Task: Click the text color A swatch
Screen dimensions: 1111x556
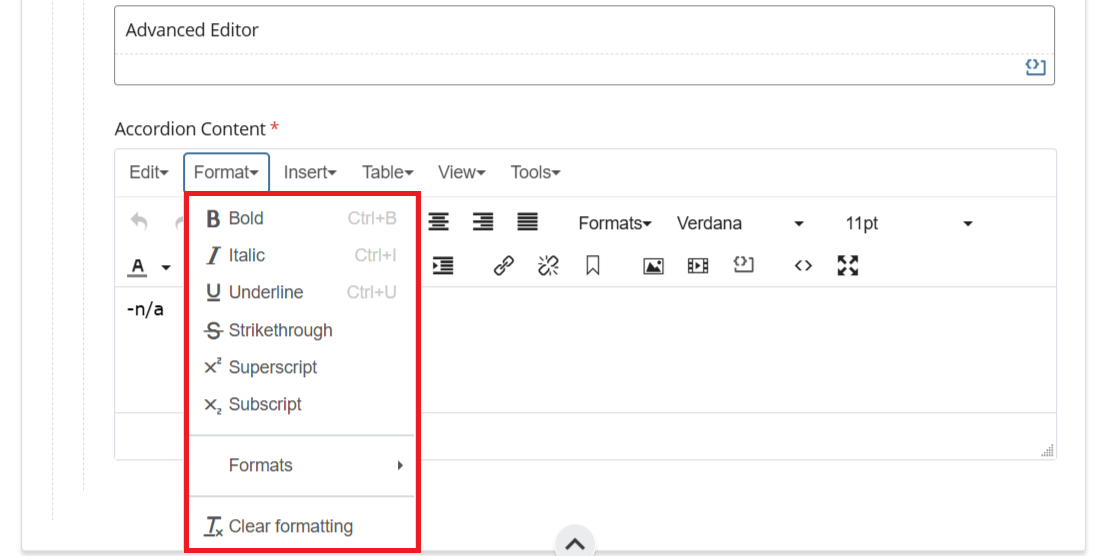Action: (x=139, y=267)
